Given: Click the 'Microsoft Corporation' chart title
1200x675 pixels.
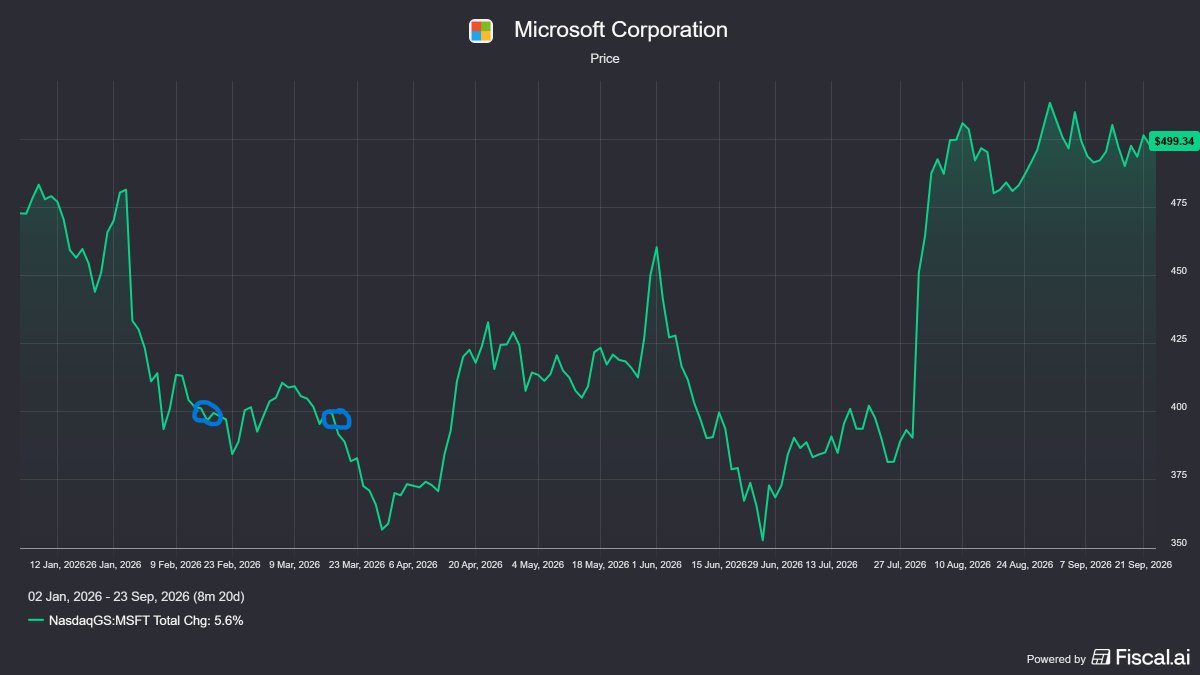Looking at the screenshot, I should click(x=621, y=30).
